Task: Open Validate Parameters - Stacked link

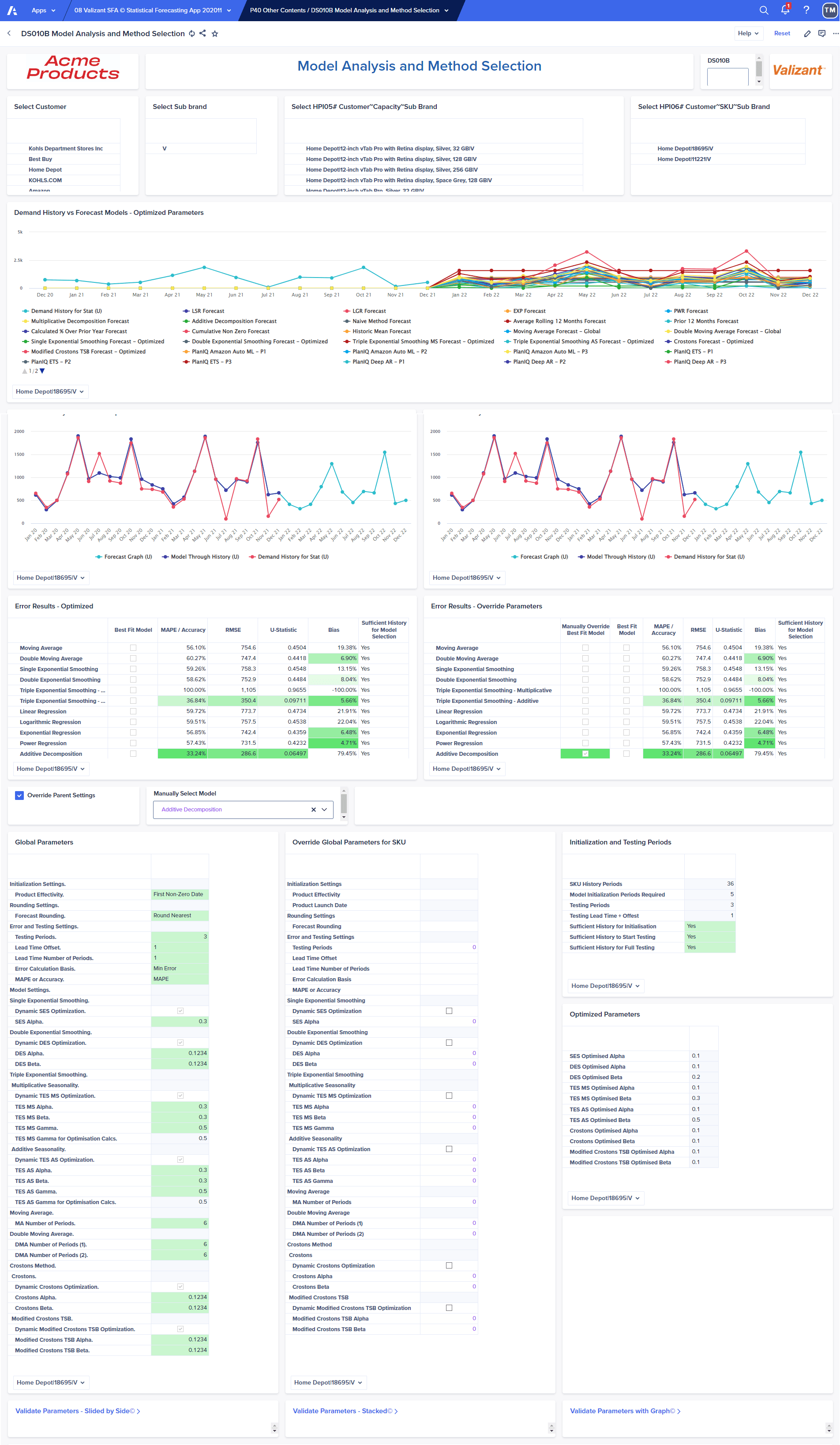Action: [345, 1411]
